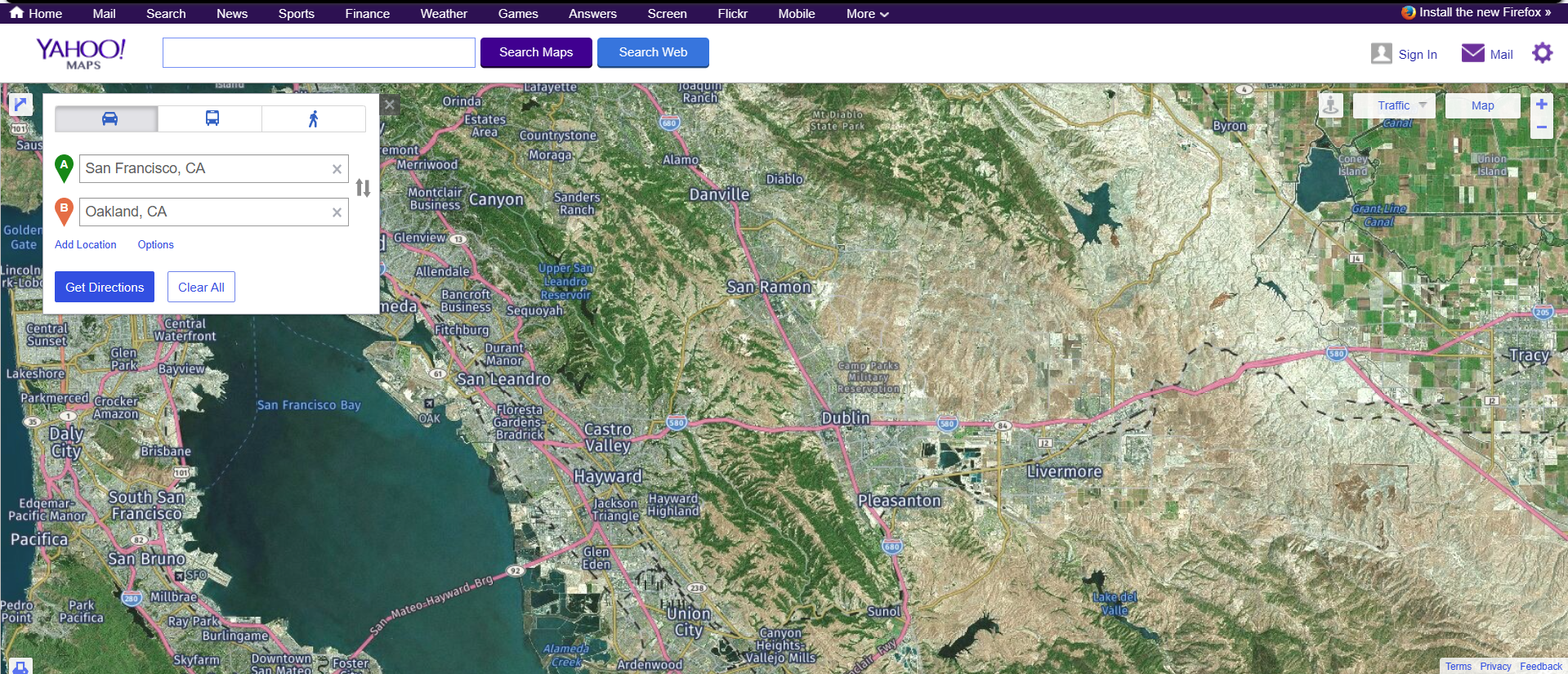This screenshot has height=674, width=1568.
Task: Click the Get Directions button
Action: [105, 287]
